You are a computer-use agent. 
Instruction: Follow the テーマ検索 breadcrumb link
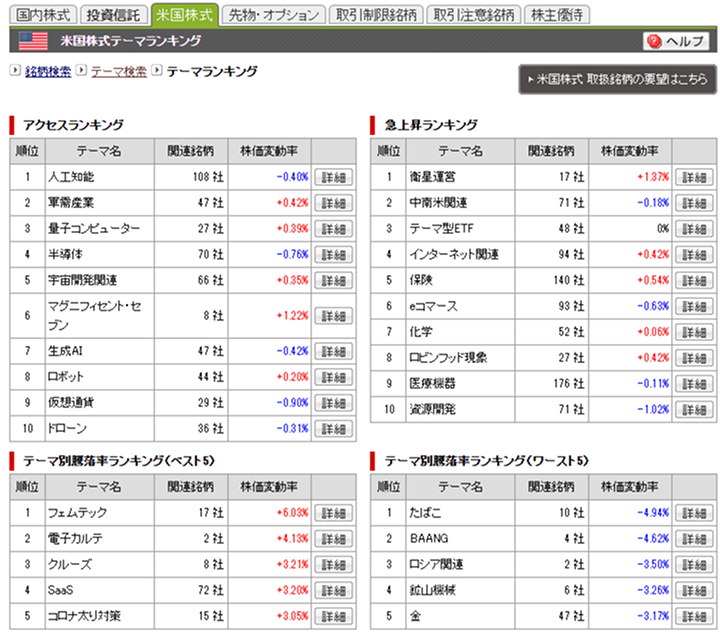pyautogui.click(x=119, y=71)
